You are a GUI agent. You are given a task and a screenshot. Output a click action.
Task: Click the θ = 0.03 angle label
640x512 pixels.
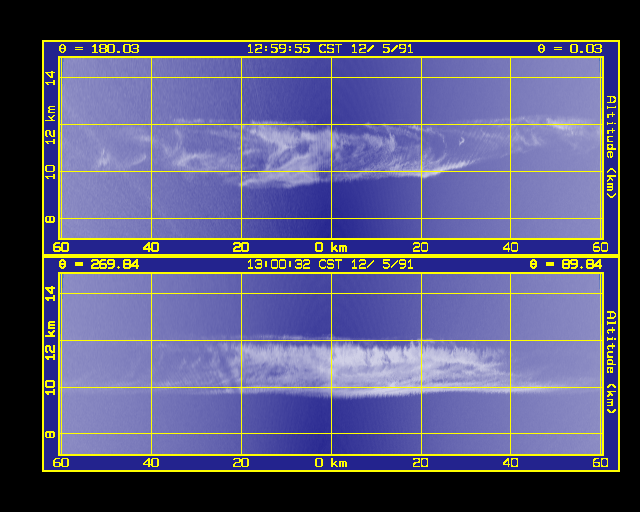(x=570, y=49)
